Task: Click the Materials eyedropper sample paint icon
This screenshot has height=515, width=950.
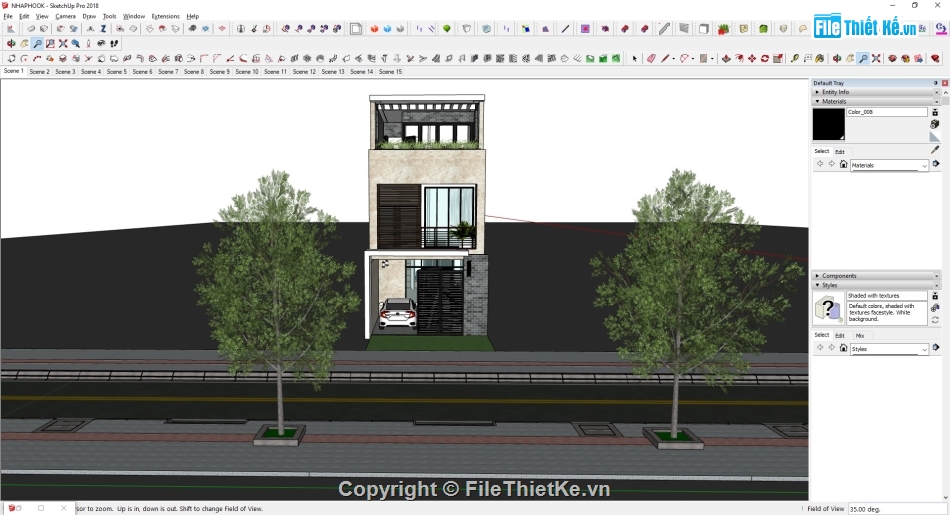Action: point(935,149)
